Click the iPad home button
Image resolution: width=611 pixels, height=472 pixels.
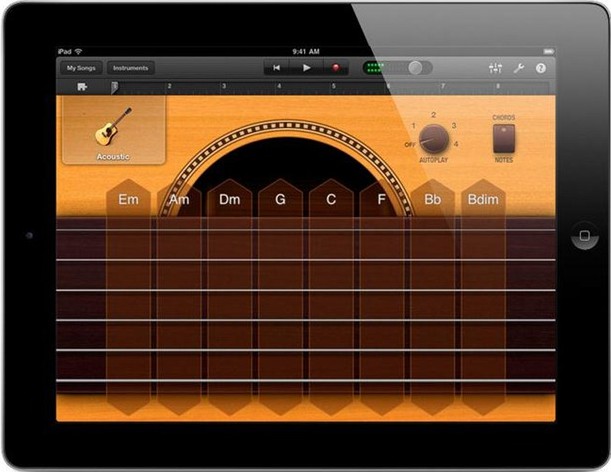(x=585, y=235)
